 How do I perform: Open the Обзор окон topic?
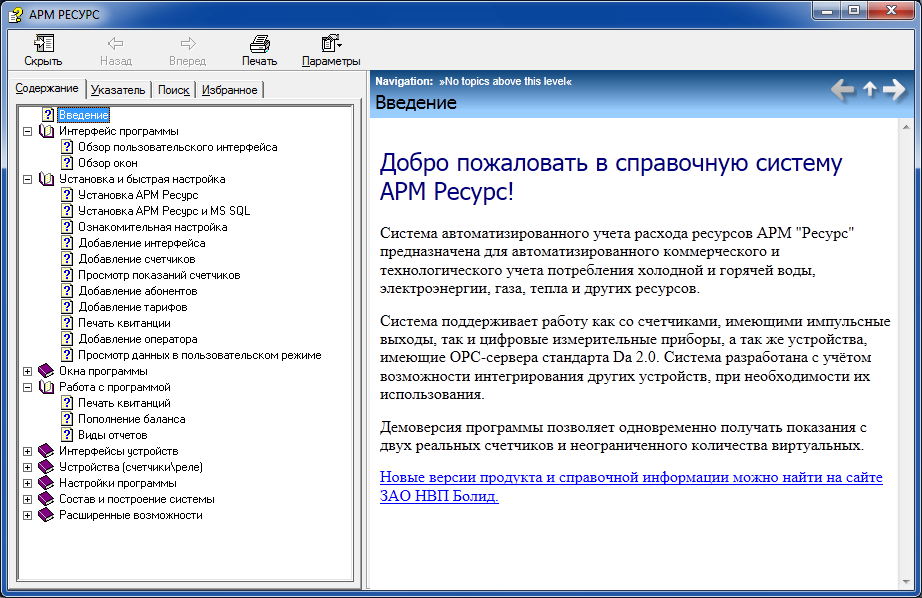point(108,163)
